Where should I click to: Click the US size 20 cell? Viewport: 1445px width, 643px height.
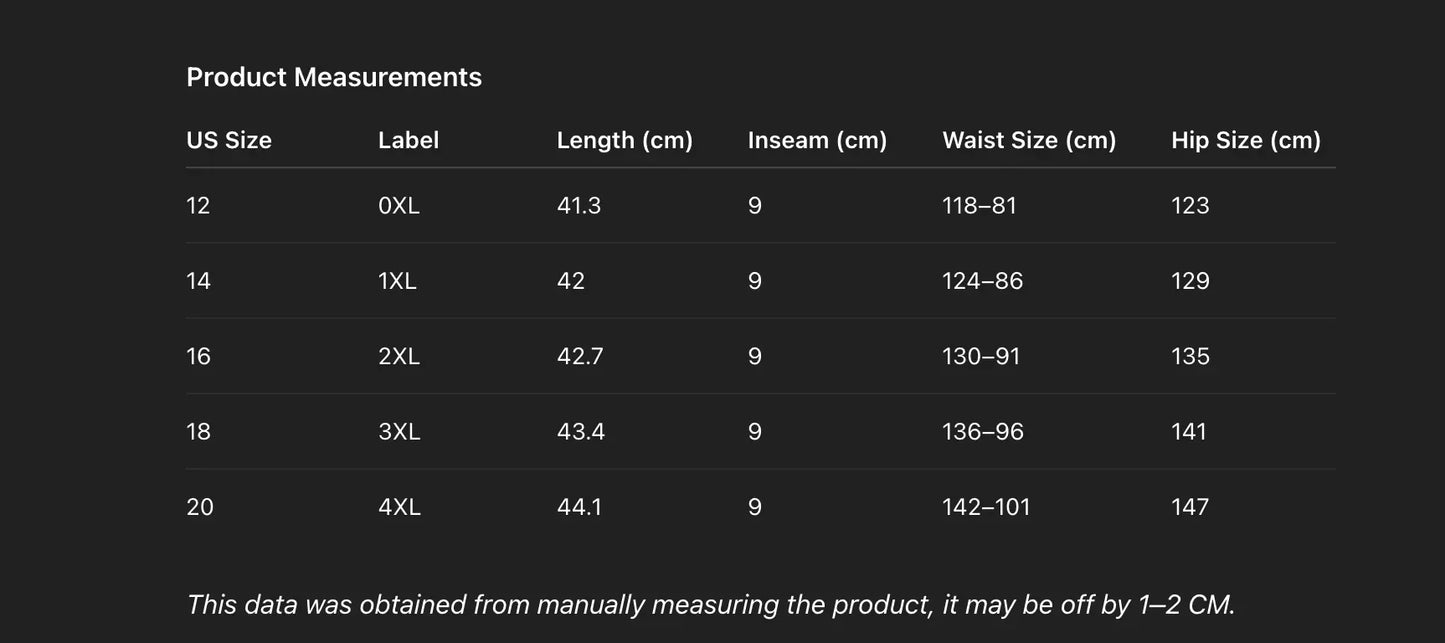[x=200, y=507]
